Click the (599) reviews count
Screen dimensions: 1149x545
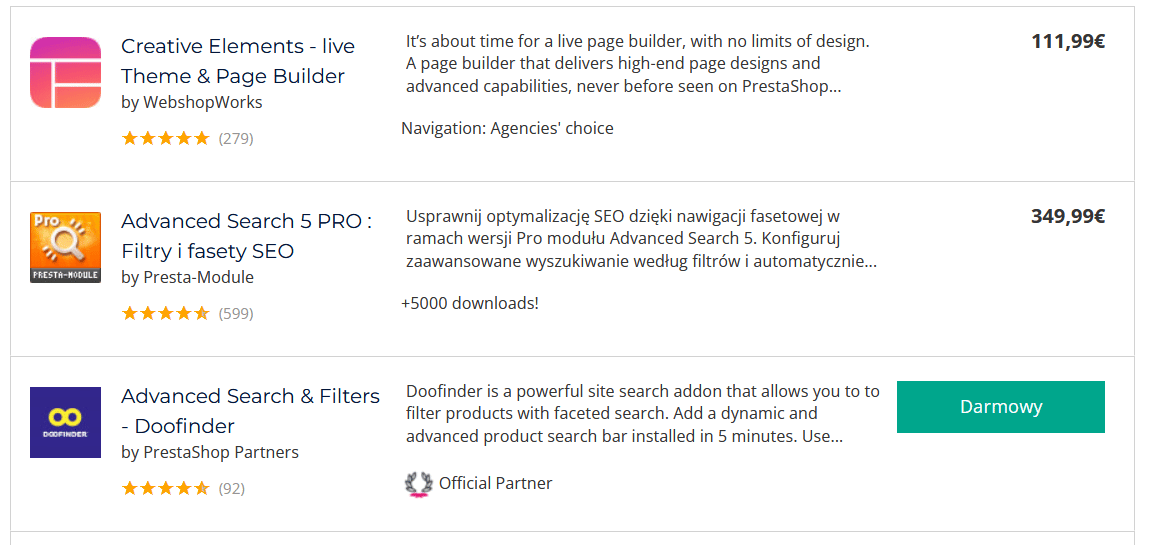click(236, 314)
